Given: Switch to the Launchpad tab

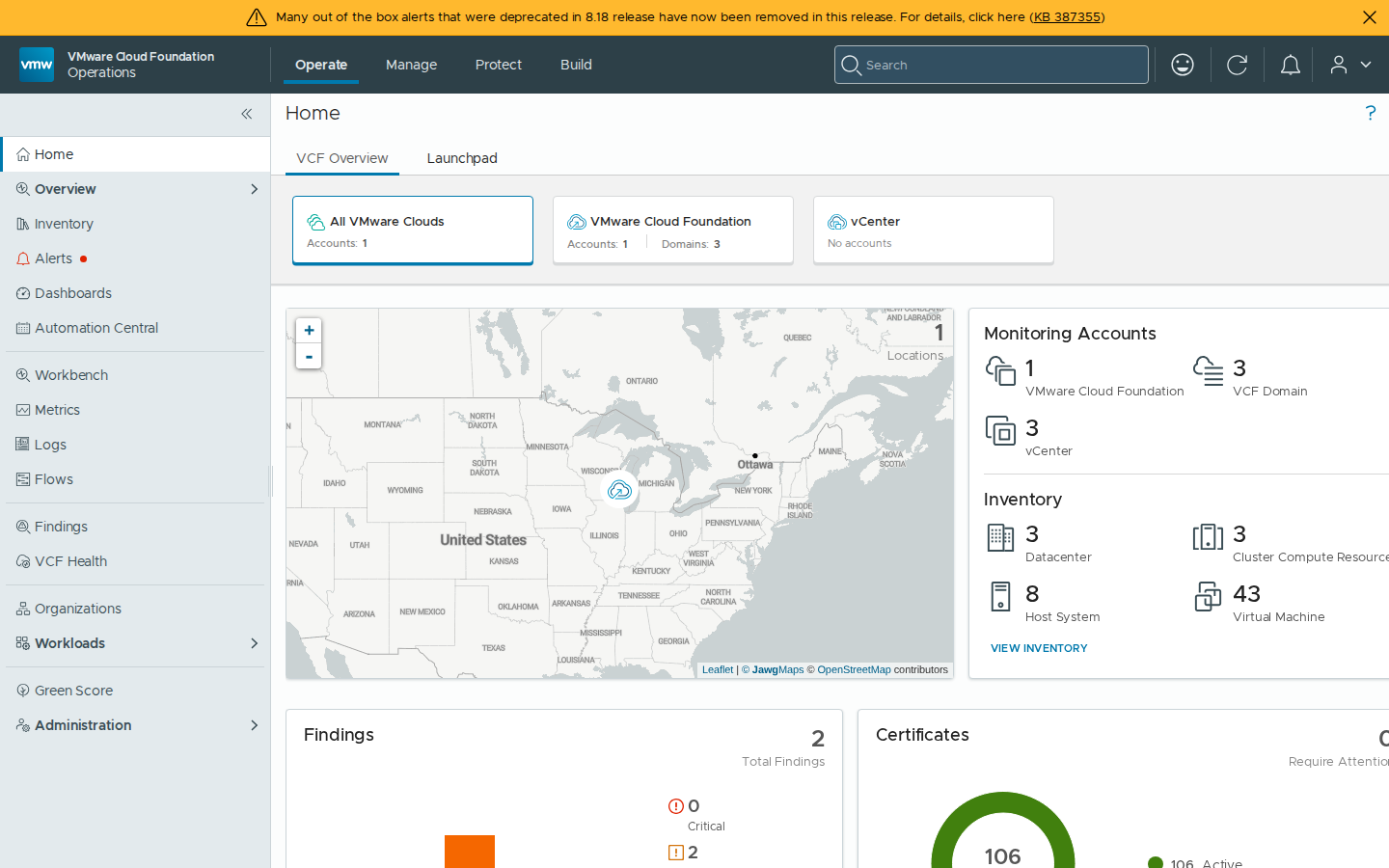Looking at the screenshot, I should coord(462,158).
